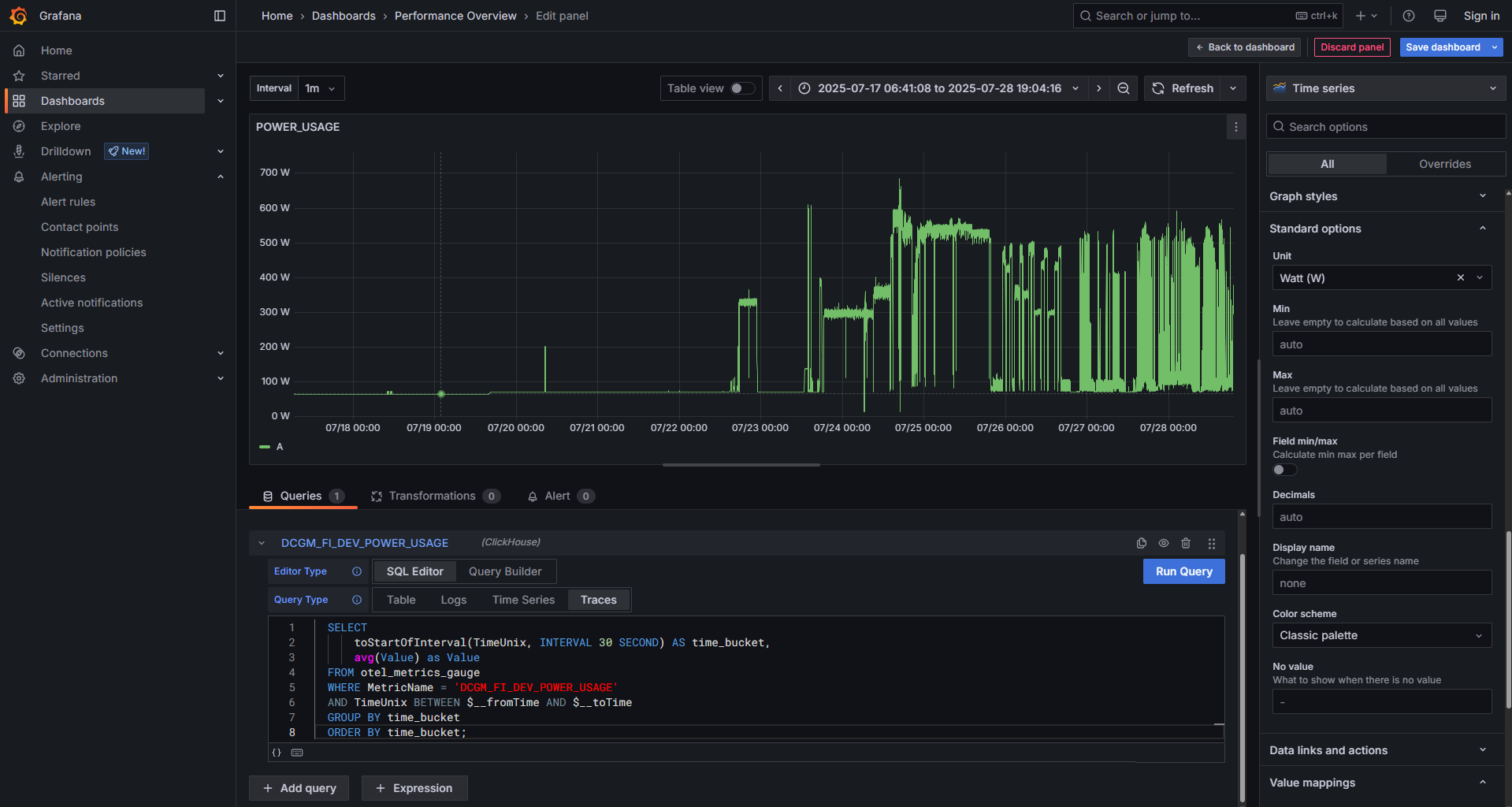Image resolution: width=1512 pixels, height=807 pixels.
Task: Switch to the Transformations tab
Action: (x=436, y=496)
